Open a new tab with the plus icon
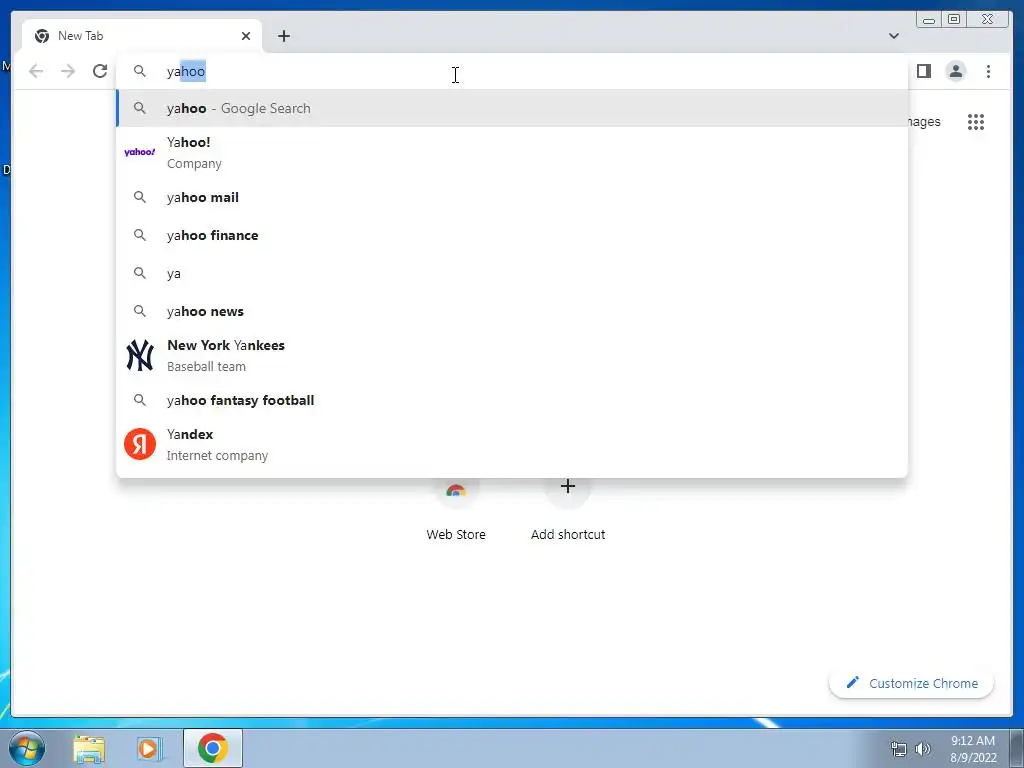Screen dimensions: 1024x768 tap(283, 36)
